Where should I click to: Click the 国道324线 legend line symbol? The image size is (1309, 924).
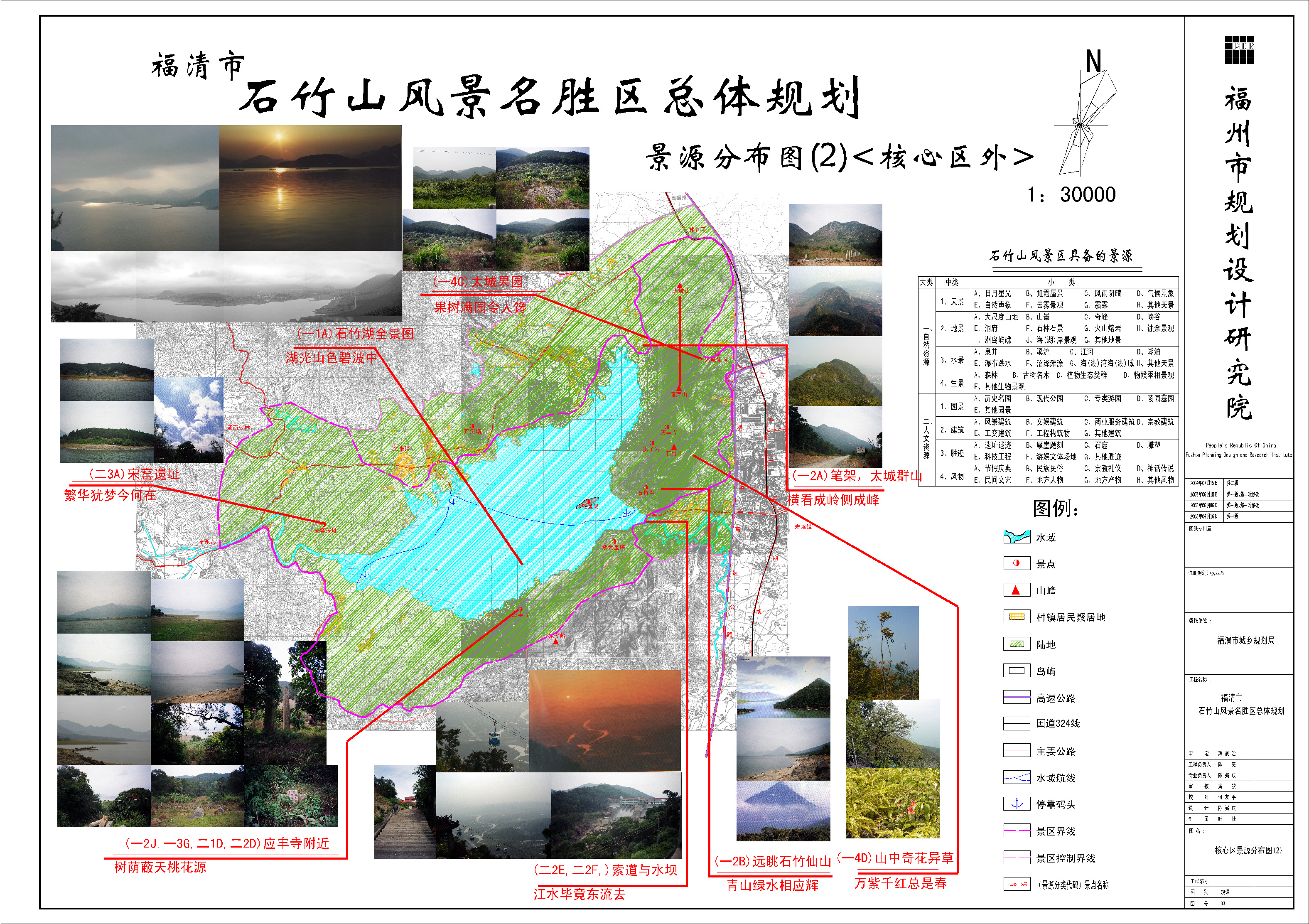(1017, 723)
